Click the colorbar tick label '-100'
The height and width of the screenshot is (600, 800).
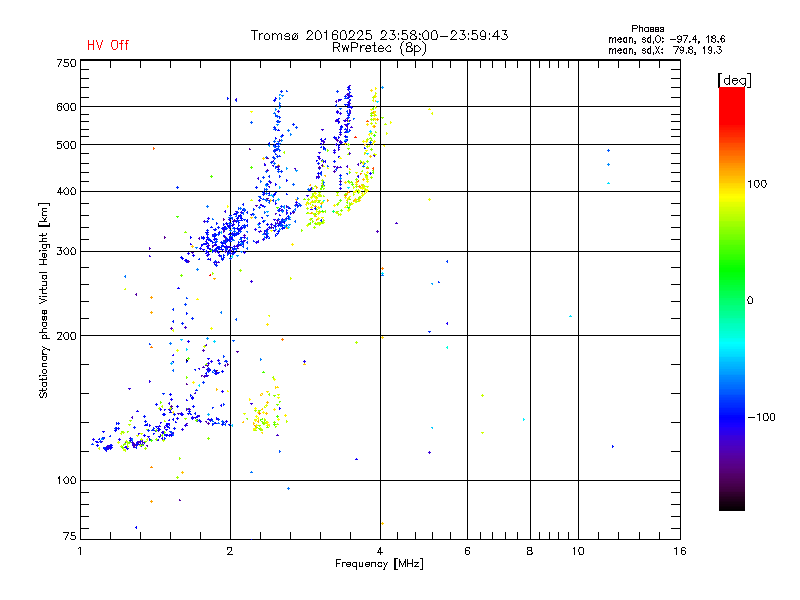point(762,417)
